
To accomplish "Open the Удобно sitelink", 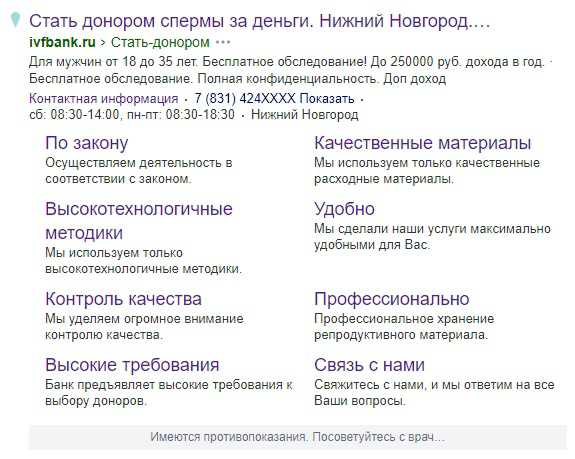I will click(344, 209).
